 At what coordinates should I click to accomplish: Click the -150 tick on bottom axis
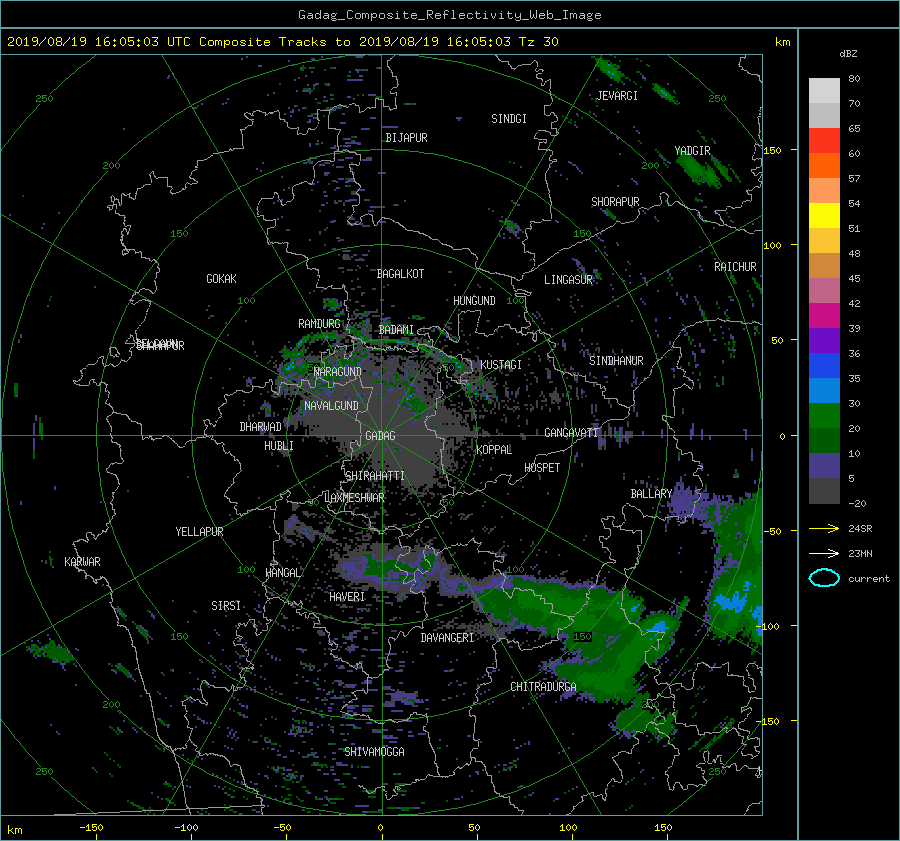[x=91, y=827]
